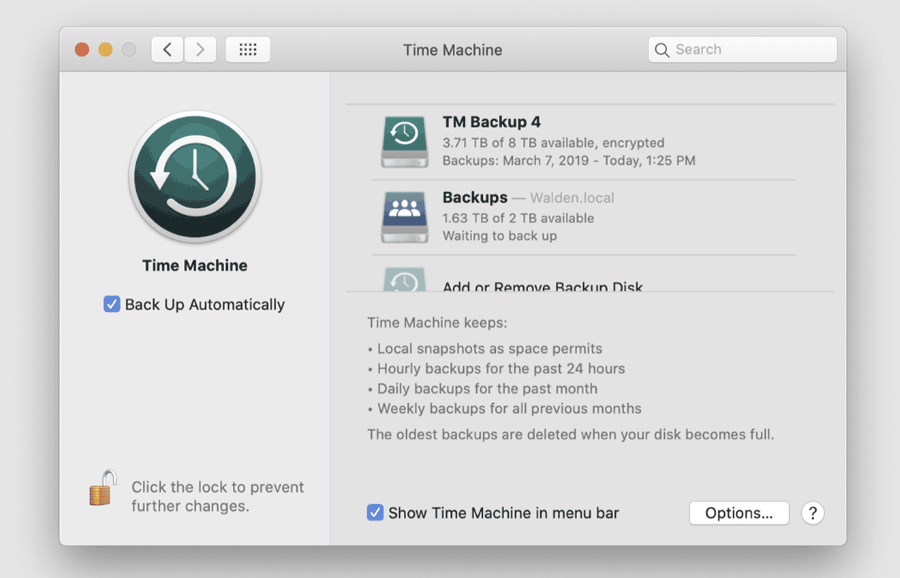Go forward with the right arrow button
Image resolution: width=900 pixels, height=578 pixels.
click(x=200, y=49)
